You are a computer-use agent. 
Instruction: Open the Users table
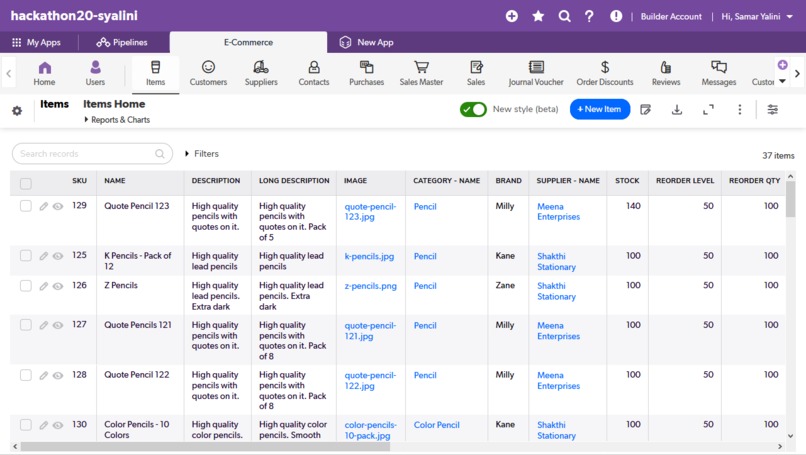(x=95, y=74)
